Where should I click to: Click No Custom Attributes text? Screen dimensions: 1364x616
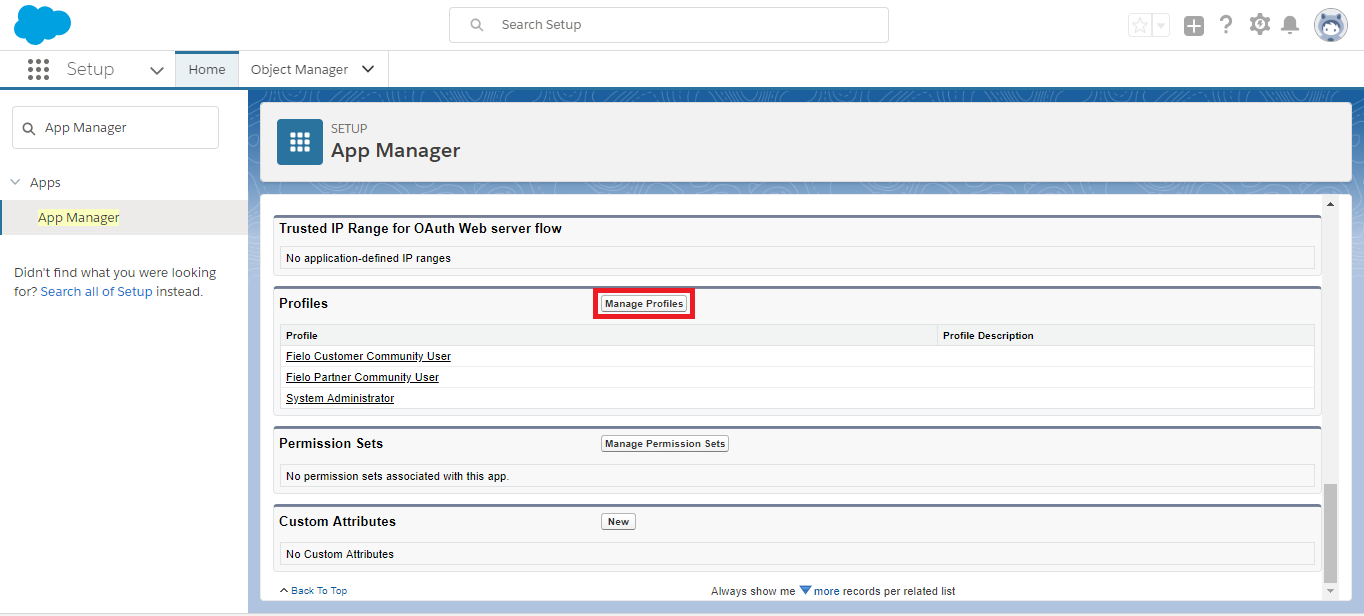pyautogui.click(x=340, y=554)
